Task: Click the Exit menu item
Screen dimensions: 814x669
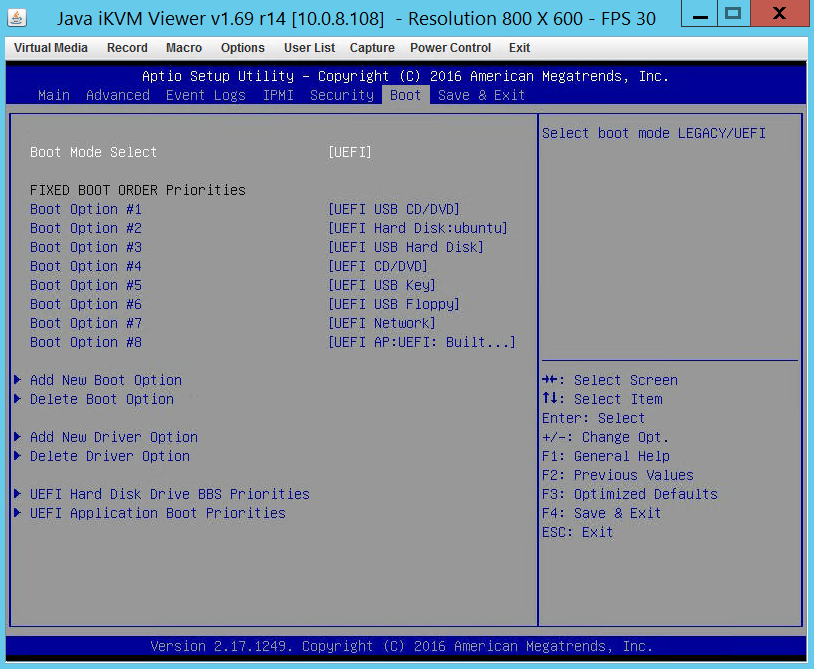Action: pyautogui.click(x=519, y=48)
